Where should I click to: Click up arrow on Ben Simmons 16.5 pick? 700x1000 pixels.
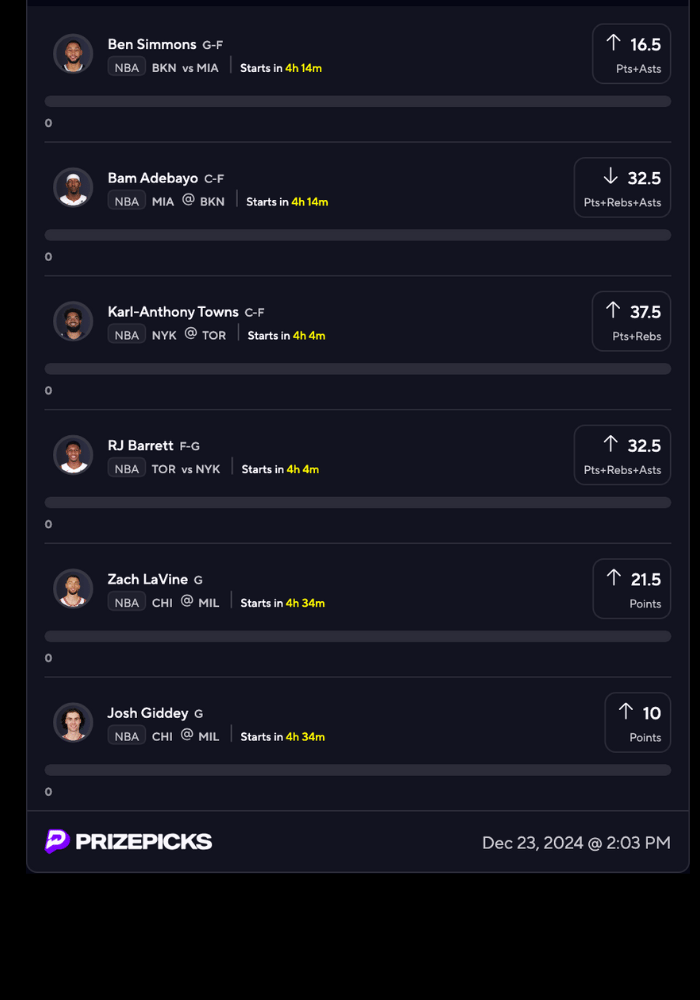pyautogui.click(x=614, y=43)
